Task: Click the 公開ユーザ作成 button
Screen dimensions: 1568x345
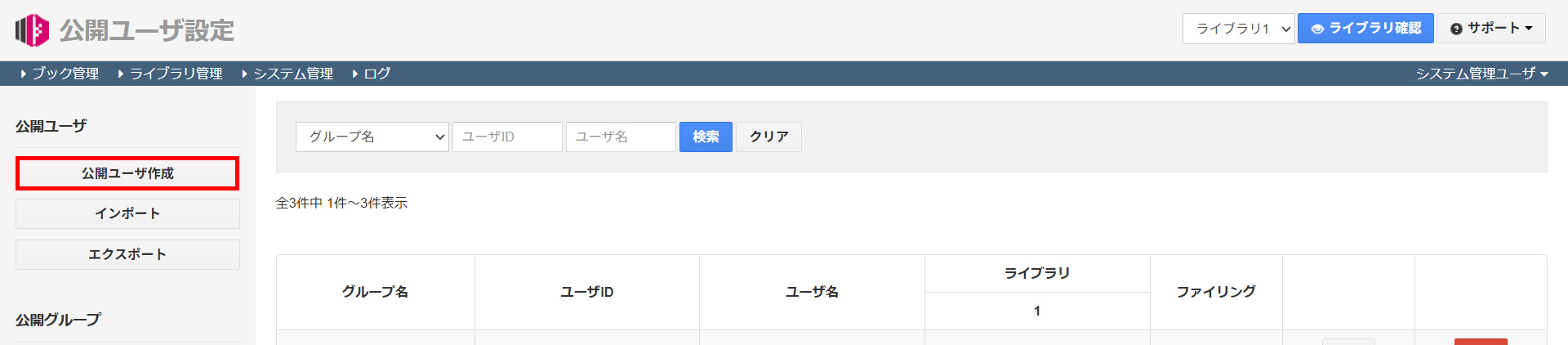Action: [x=127, y=173]
